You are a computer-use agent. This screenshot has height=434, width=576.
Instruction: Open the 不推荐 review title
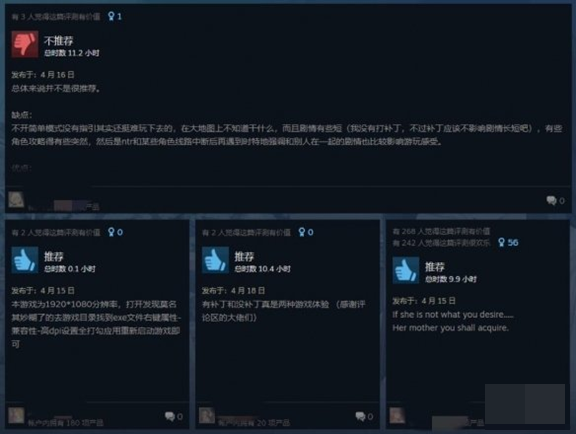tap(58, 40)
